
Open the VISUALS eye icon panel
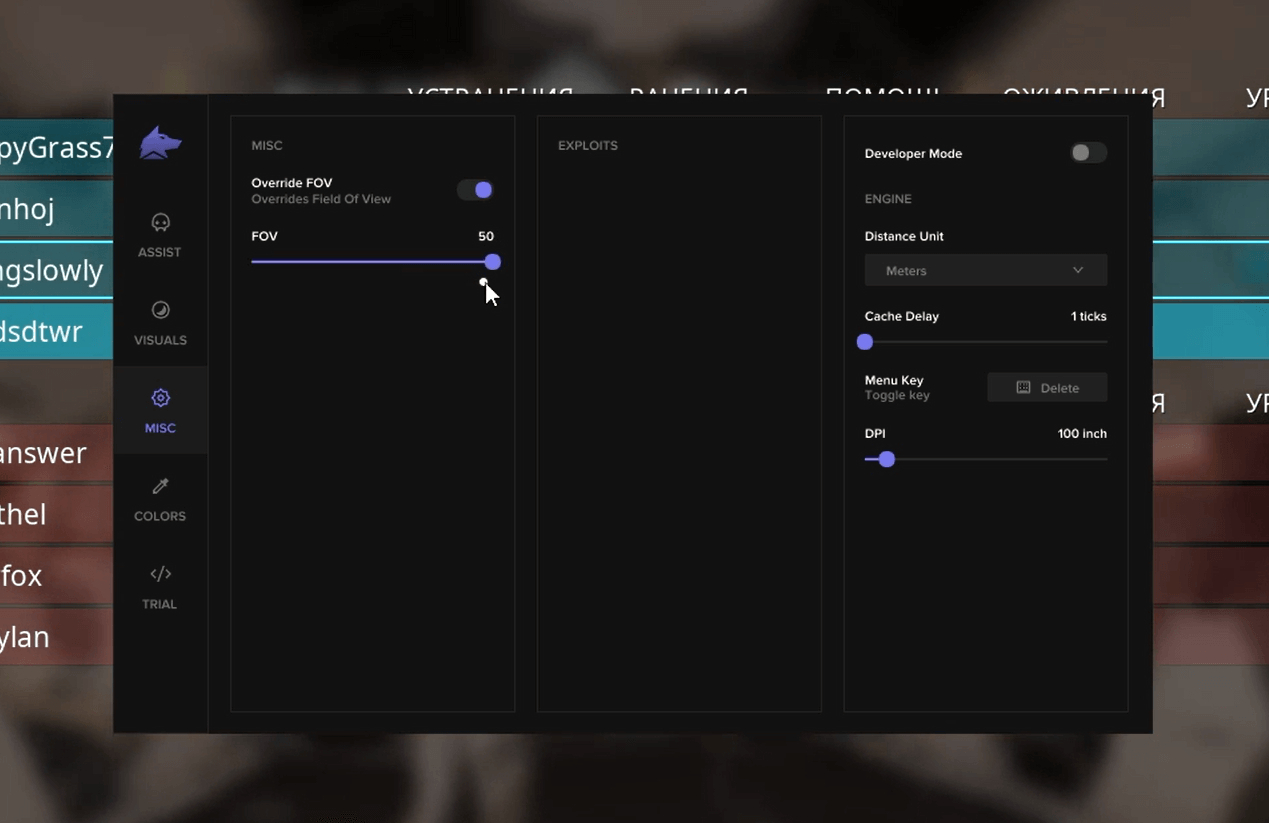(x=160, y=309)
